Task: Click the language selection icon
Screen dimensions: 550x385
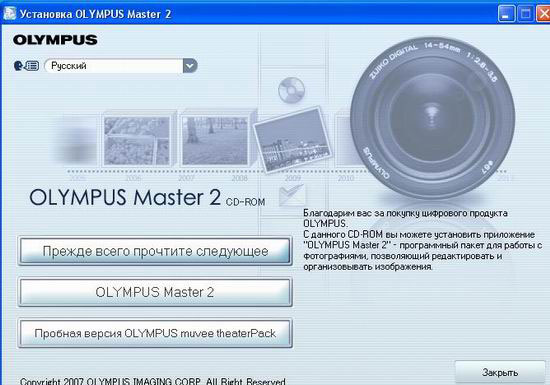Action: (x=26, y=66)
